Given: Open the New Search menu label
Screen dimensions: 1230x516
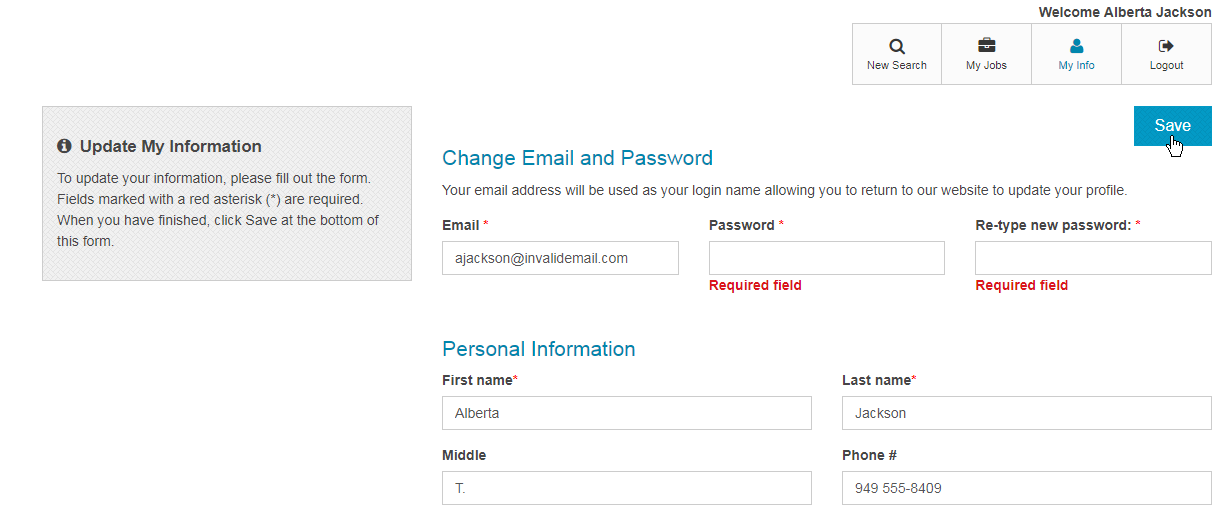Looking at the screenshot, I should [x=897, y=66].
